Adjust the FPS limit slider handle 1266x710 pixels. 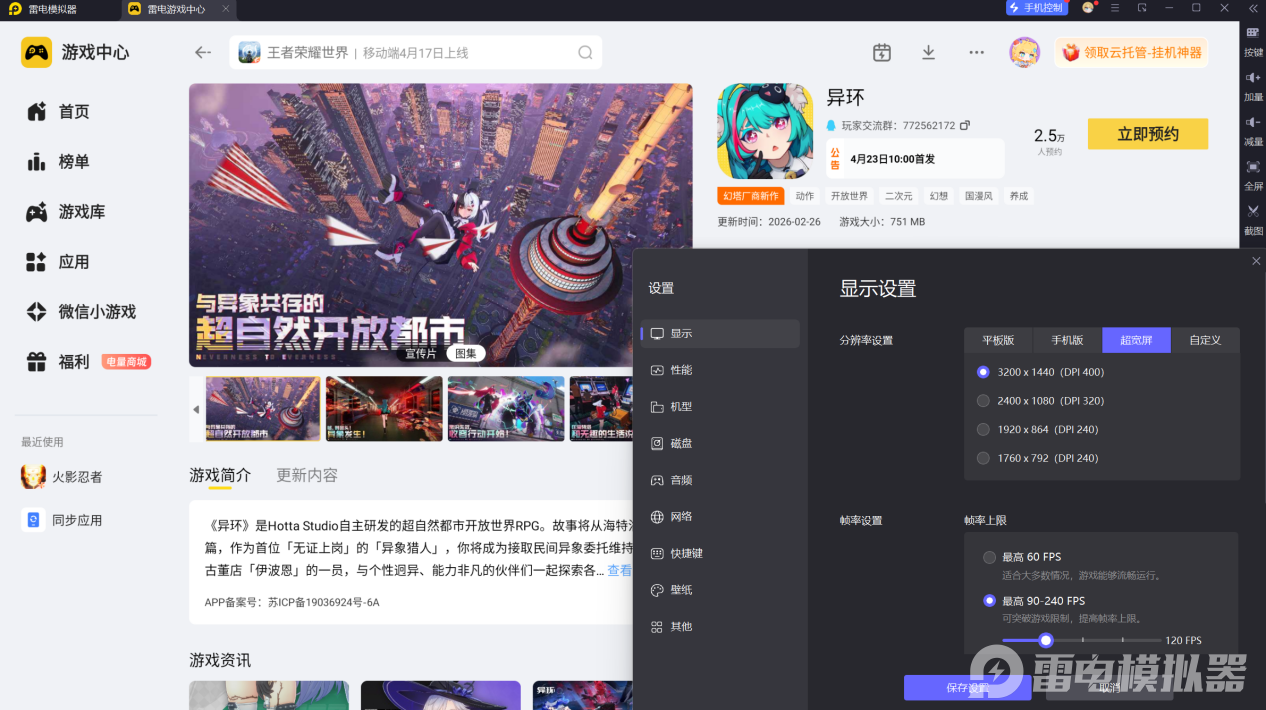coord(1046,640)
